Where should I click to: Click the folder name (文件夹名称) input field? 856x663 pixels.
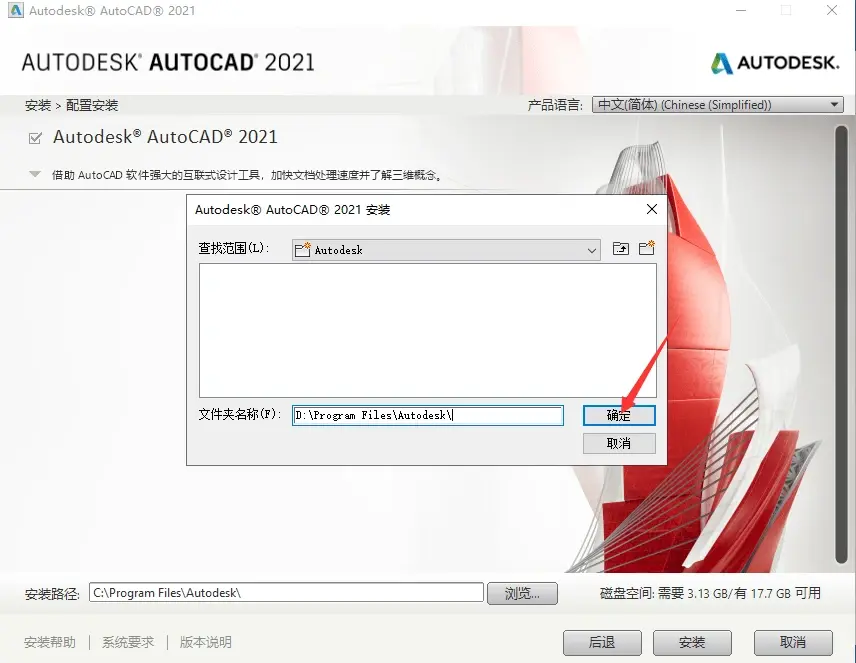427,416
